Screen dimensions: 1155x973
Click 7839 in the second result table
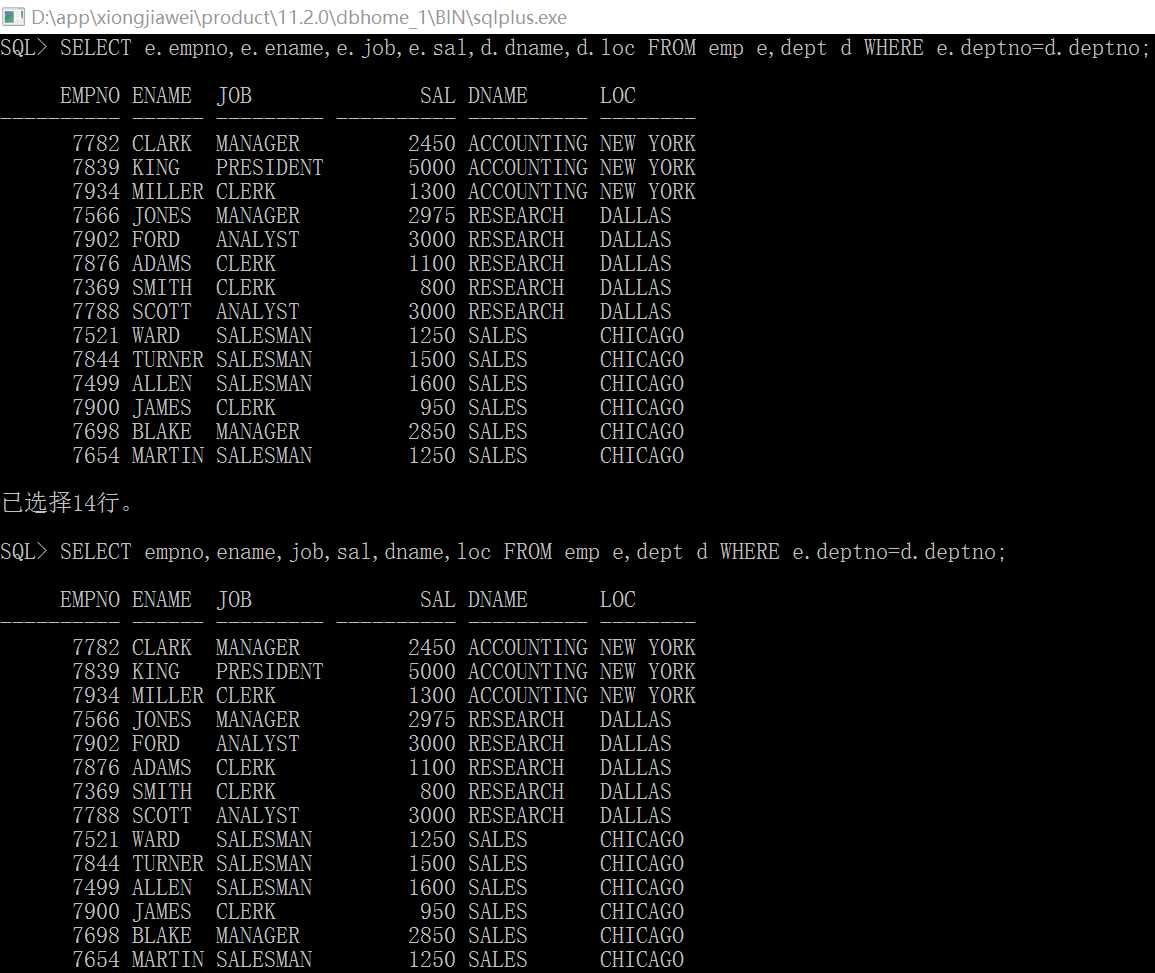pos(96,672)
